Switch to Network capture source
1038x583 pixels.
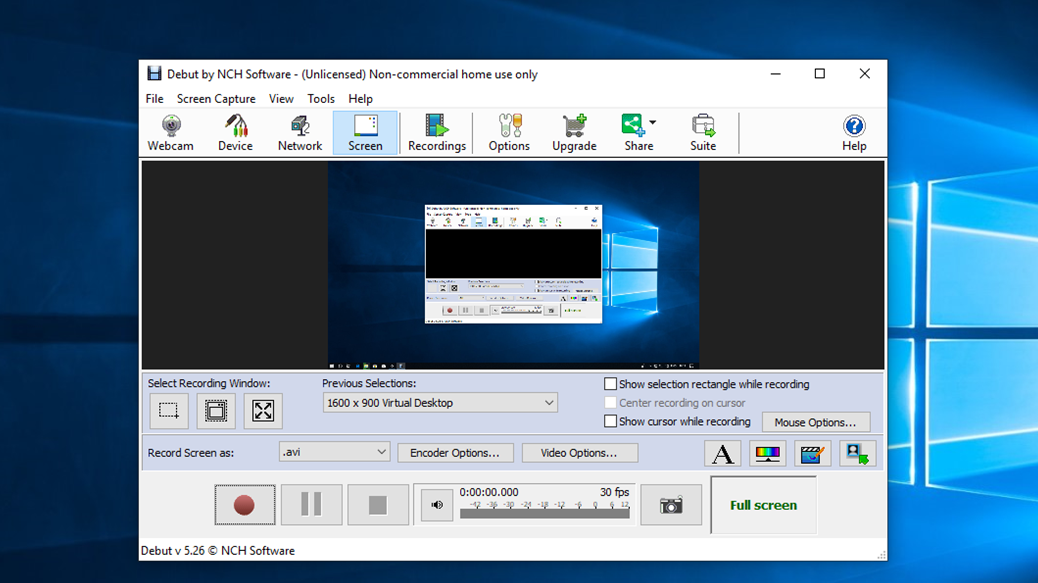pyautogui.click(x=300, y=133)
